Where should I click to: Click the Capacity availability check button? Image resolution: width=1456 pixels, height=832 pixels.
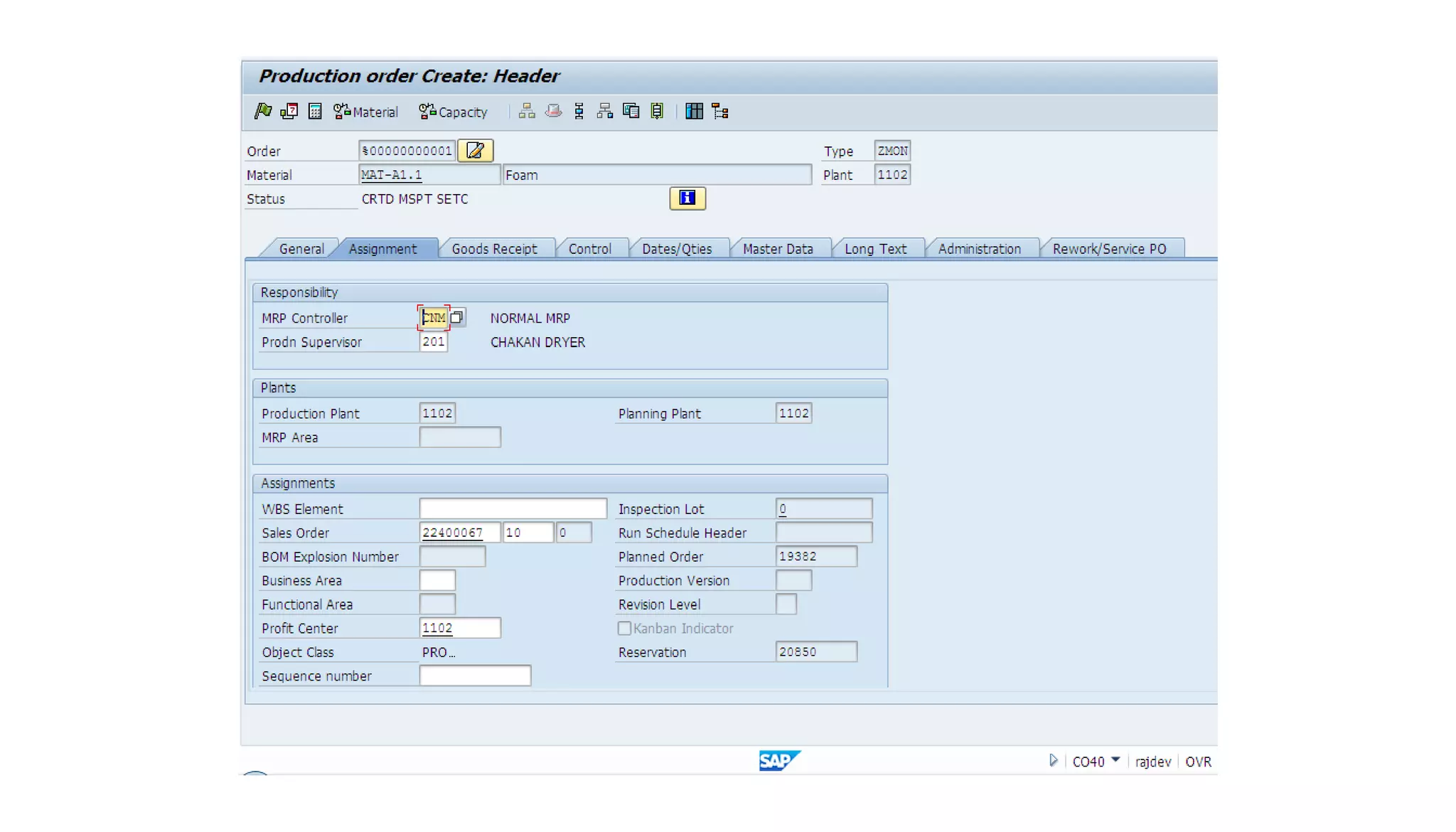pyautogui.click(x=453, y=112)
